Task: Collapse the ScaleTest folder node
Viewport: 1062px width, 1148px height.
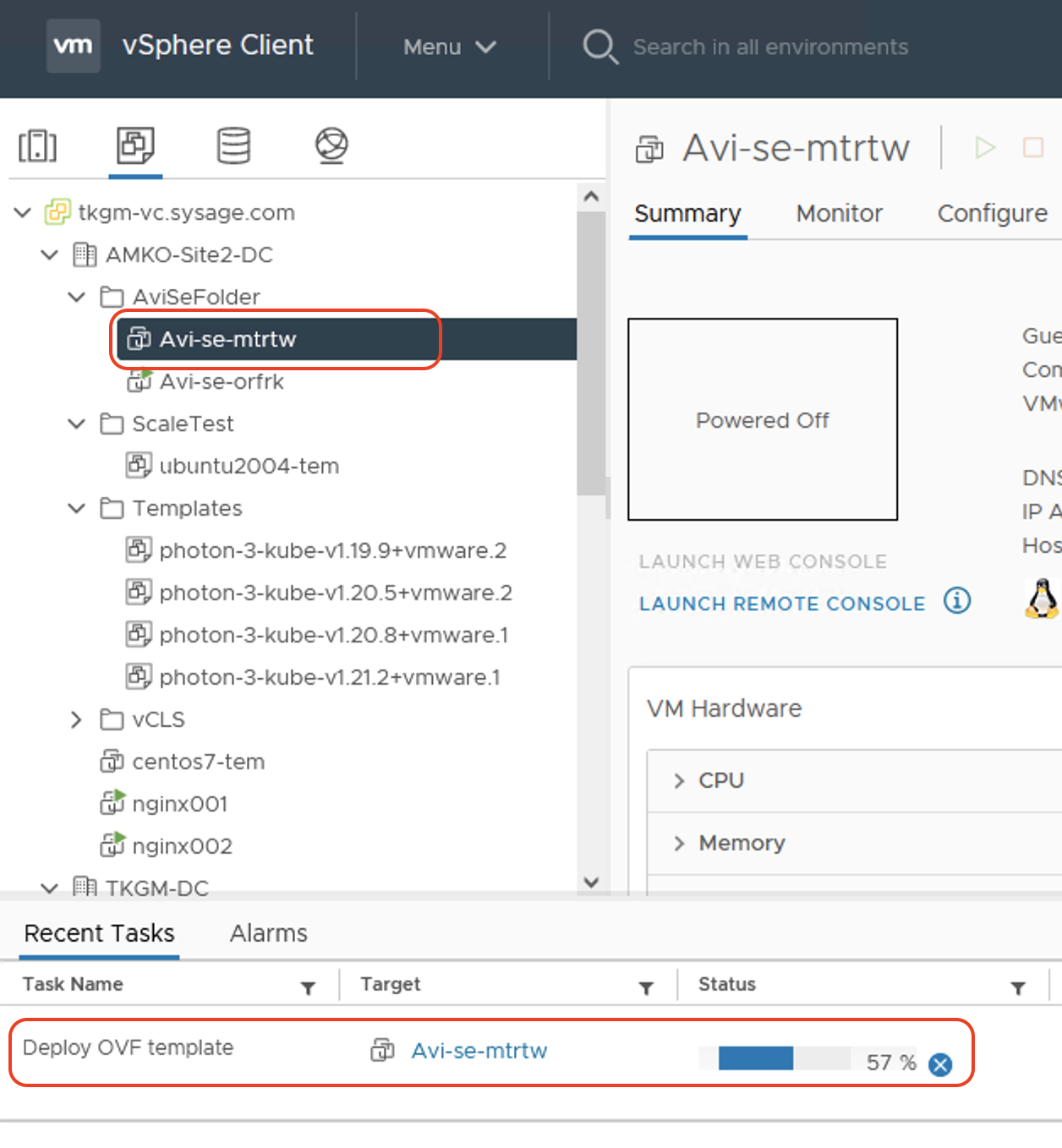Action: 77,424
